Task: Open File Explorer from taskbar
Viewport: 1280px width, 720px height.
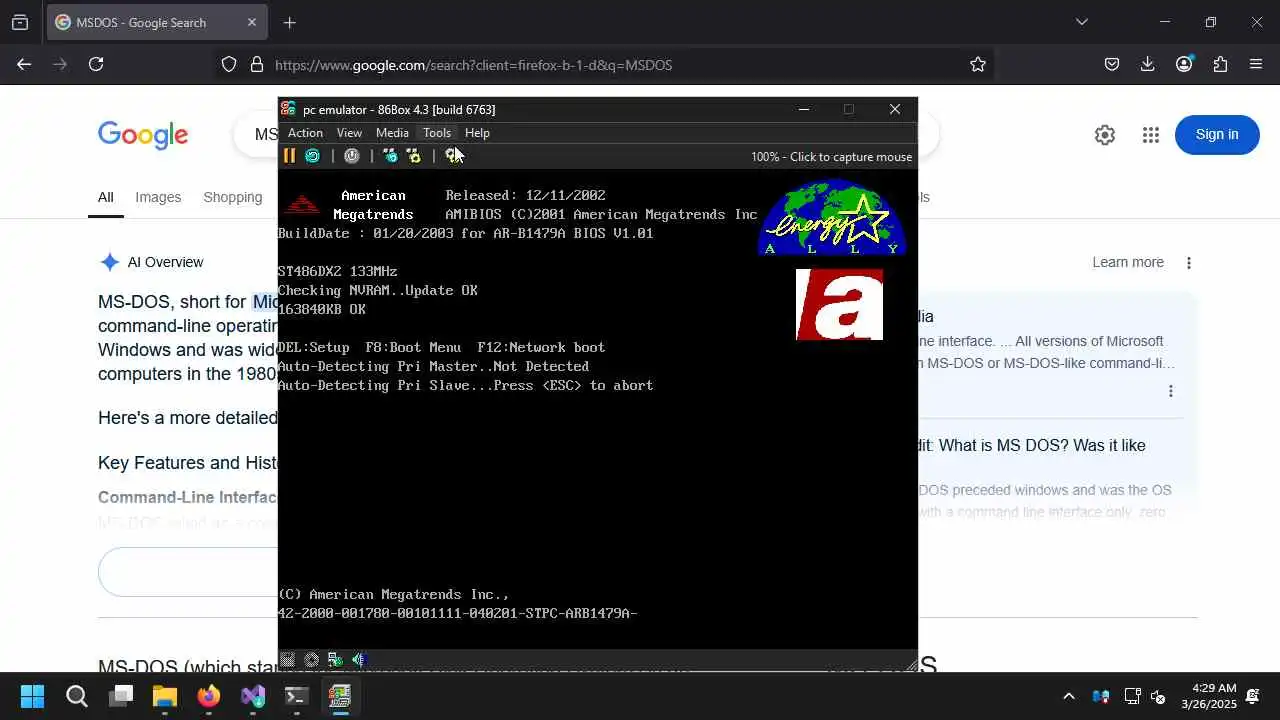Action: click(165, 696)
